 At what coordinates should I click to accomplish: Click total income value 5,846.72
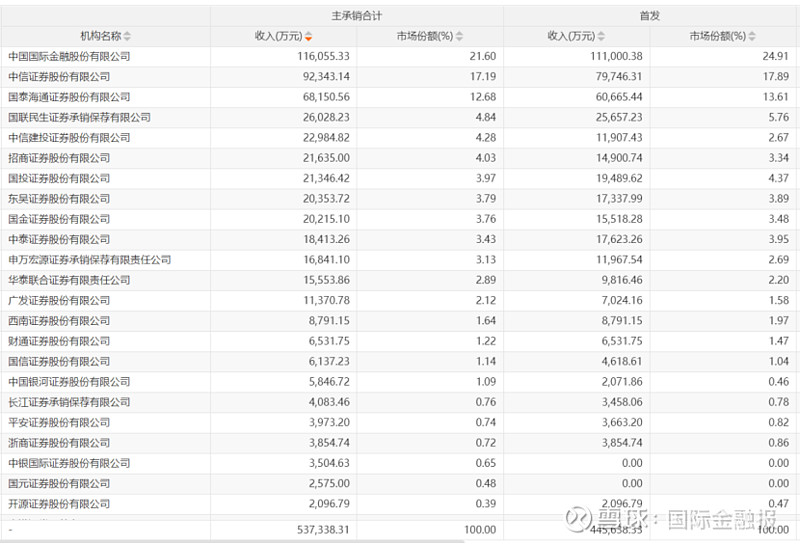tap(329, 382)
